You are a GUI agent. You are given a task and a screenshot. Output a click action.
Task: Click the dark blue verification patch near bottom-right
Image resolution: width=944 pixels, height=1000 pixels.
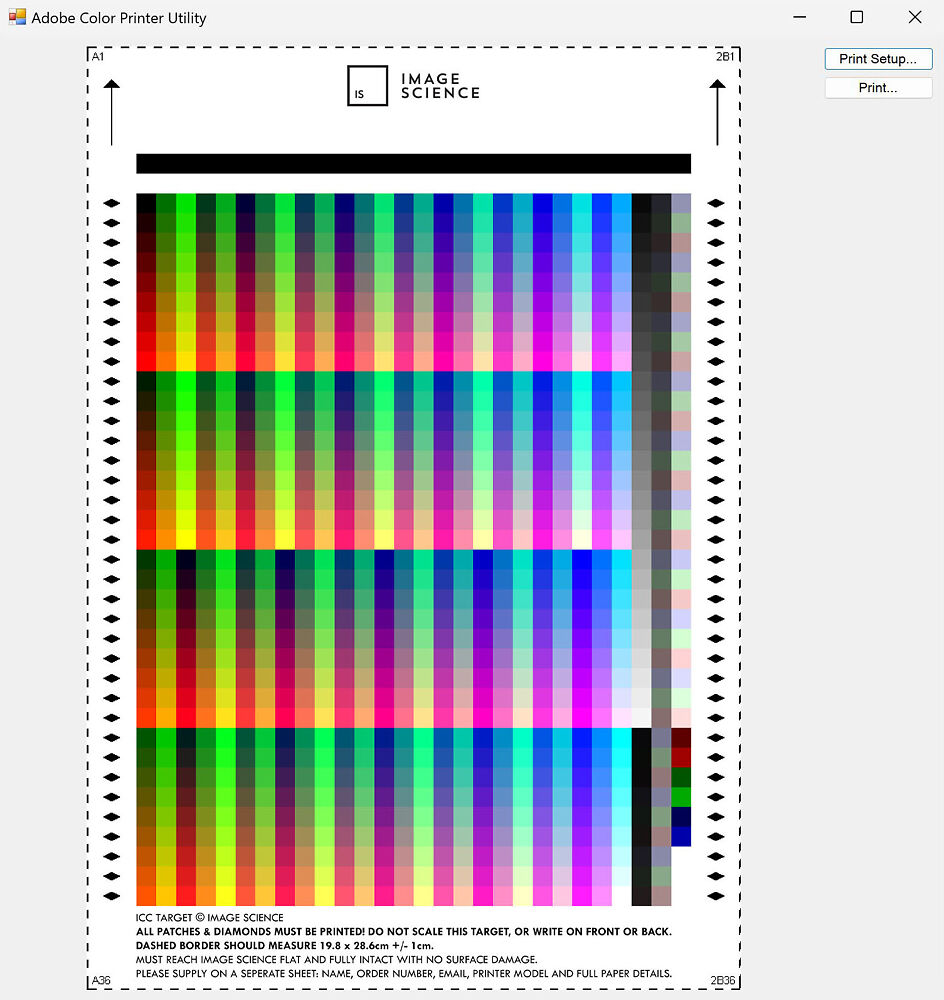pos(681,815)
